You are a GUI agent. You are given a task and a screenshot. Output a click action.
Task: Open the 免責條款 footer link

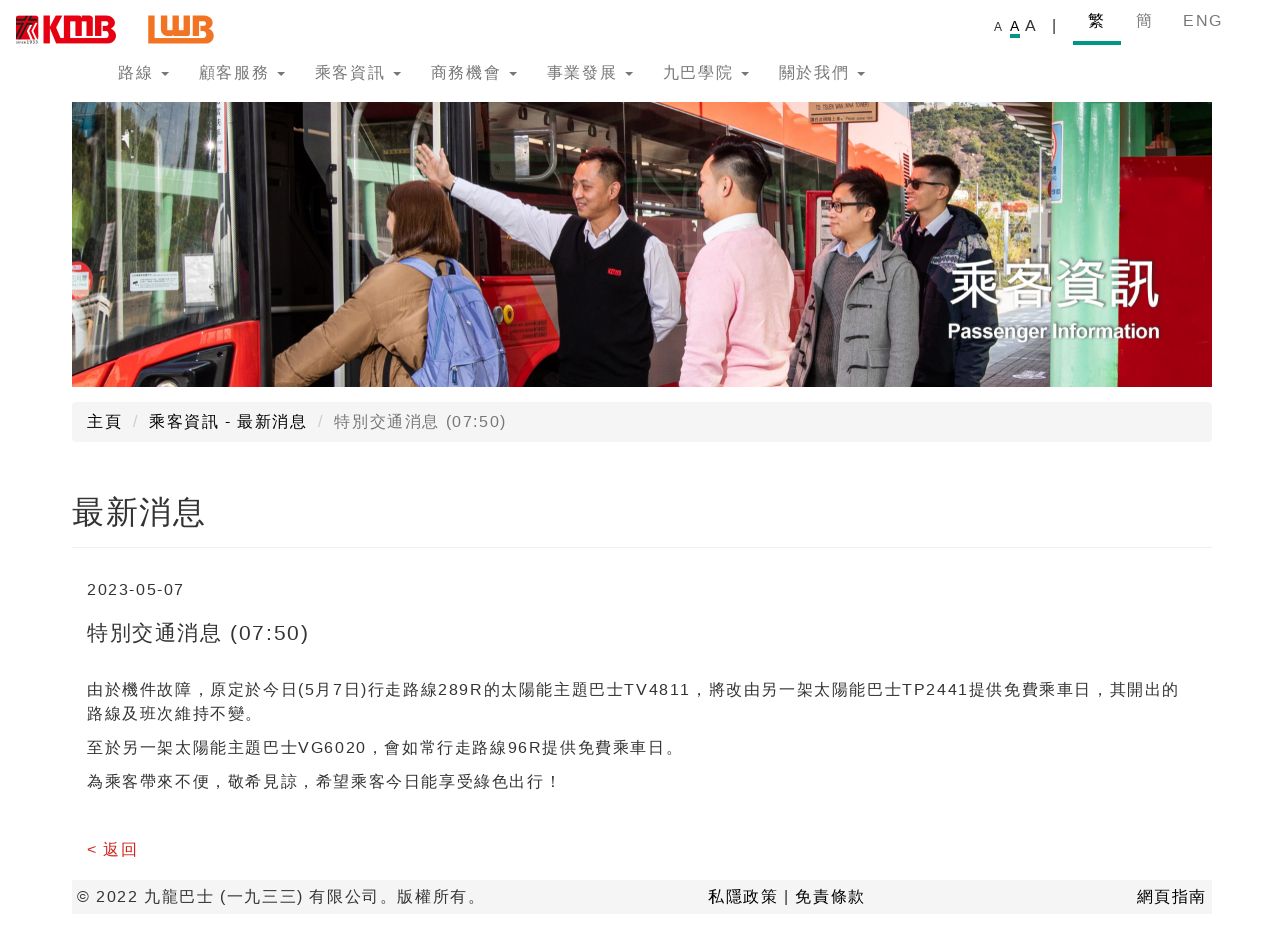tap(830, 897)
